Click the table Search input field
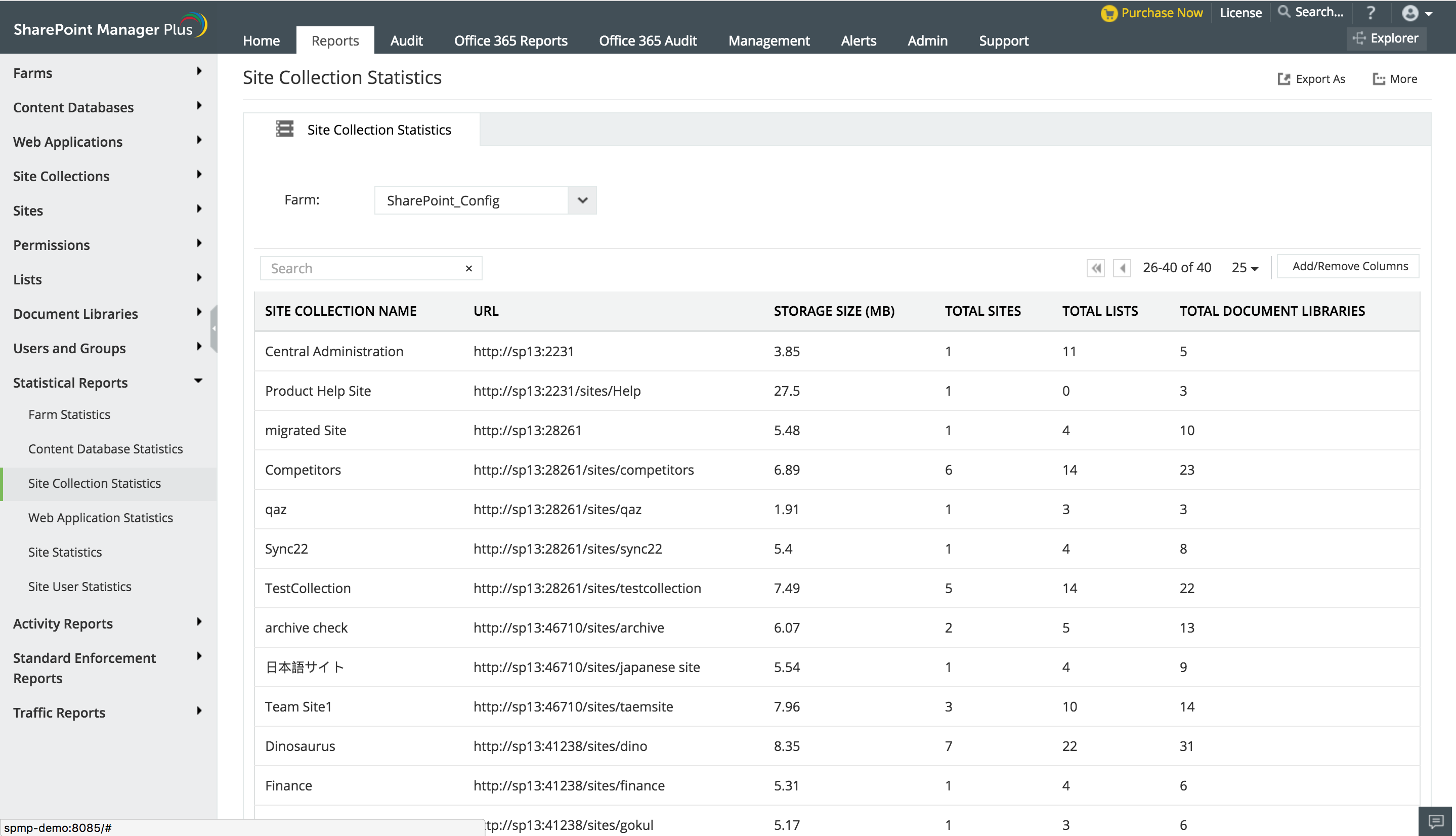The width and height of the screenshot is (1456, 836). click(362, 269)
